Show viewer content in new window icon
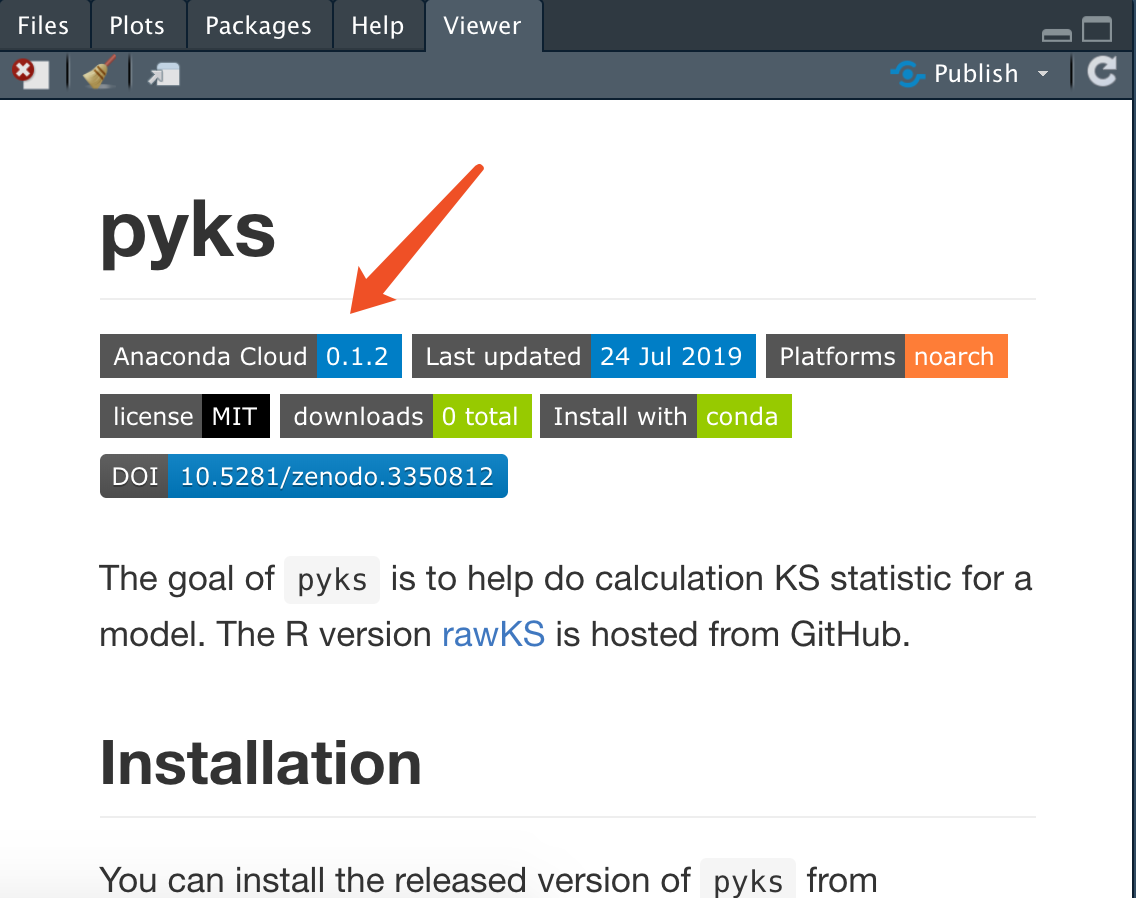 coord(164,74)
